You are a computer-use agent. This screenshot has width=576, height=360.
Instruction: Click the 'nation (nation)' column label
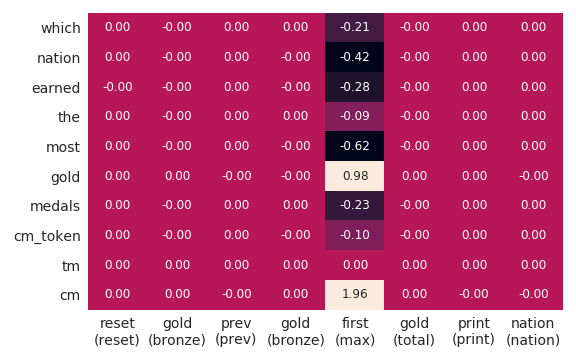[533, 331]
